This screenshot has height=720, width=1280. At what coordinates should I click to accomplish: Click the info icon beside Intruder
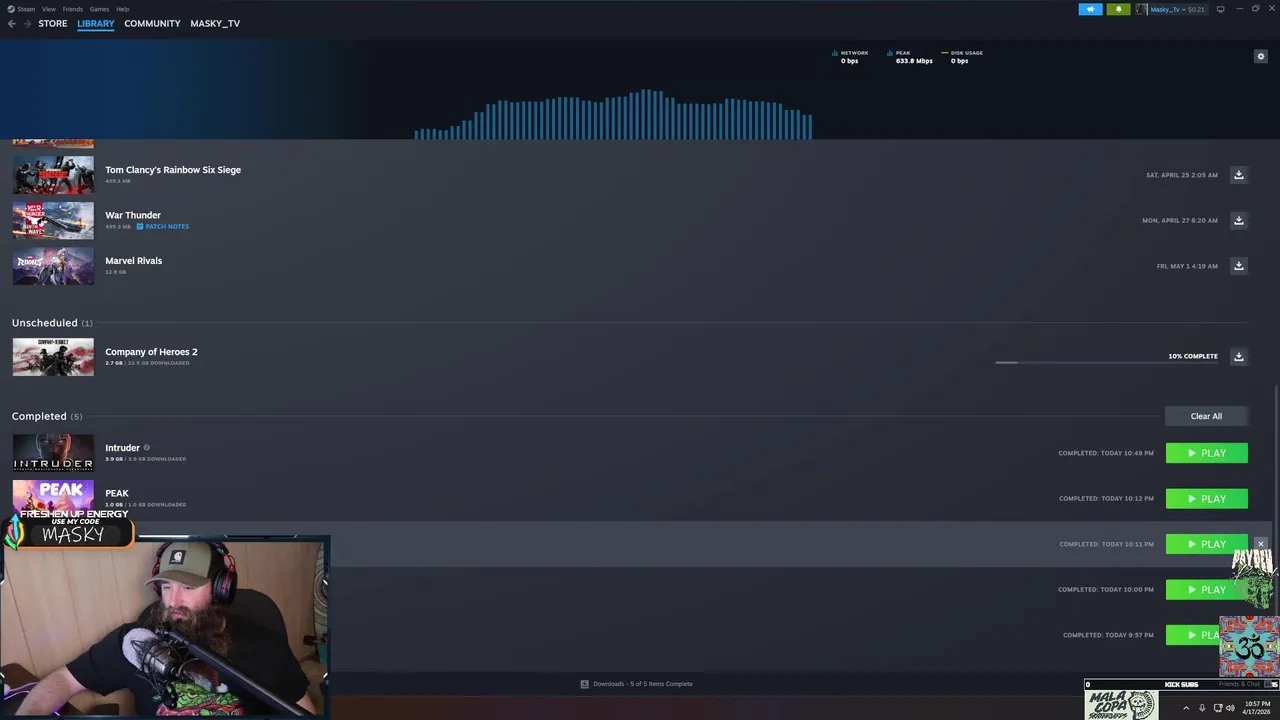(147, 448)
